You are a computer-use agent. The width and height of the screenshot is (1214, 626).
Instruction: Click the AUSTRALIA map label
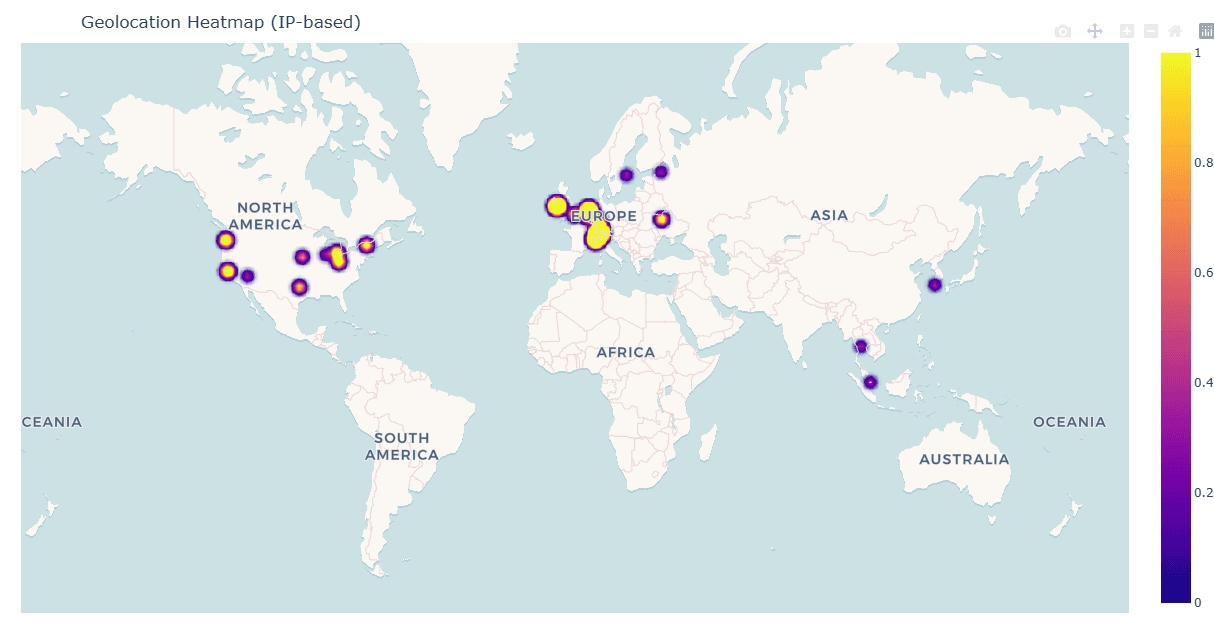click(x=963, y=460)
